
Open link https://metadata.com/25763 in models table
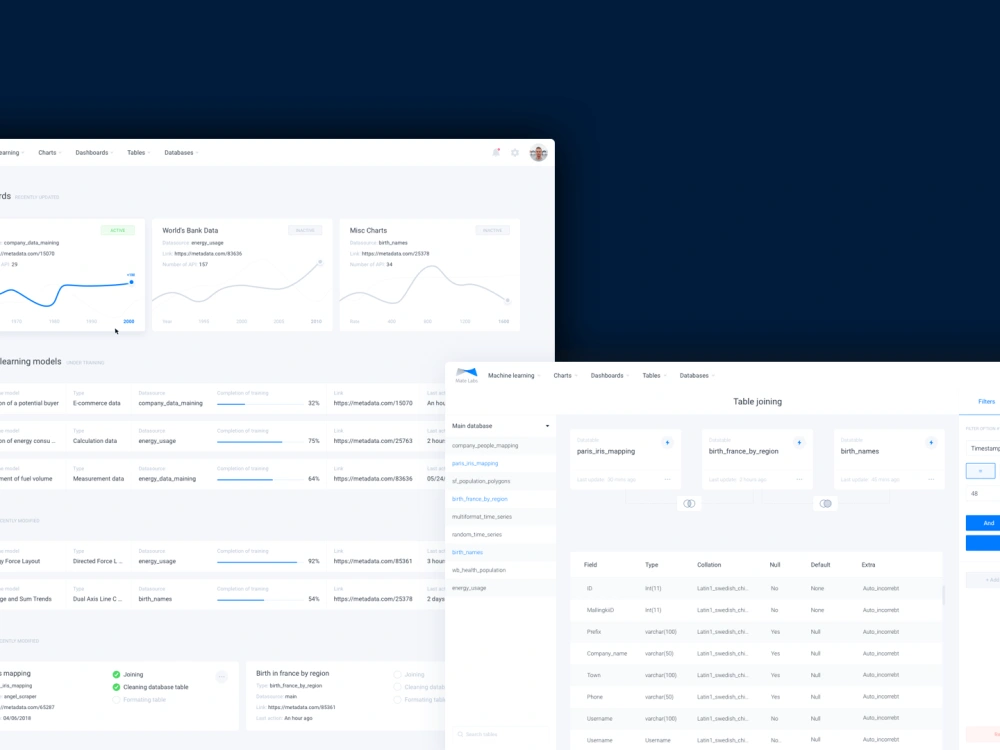pyautogui.click(x=372, y=441)
